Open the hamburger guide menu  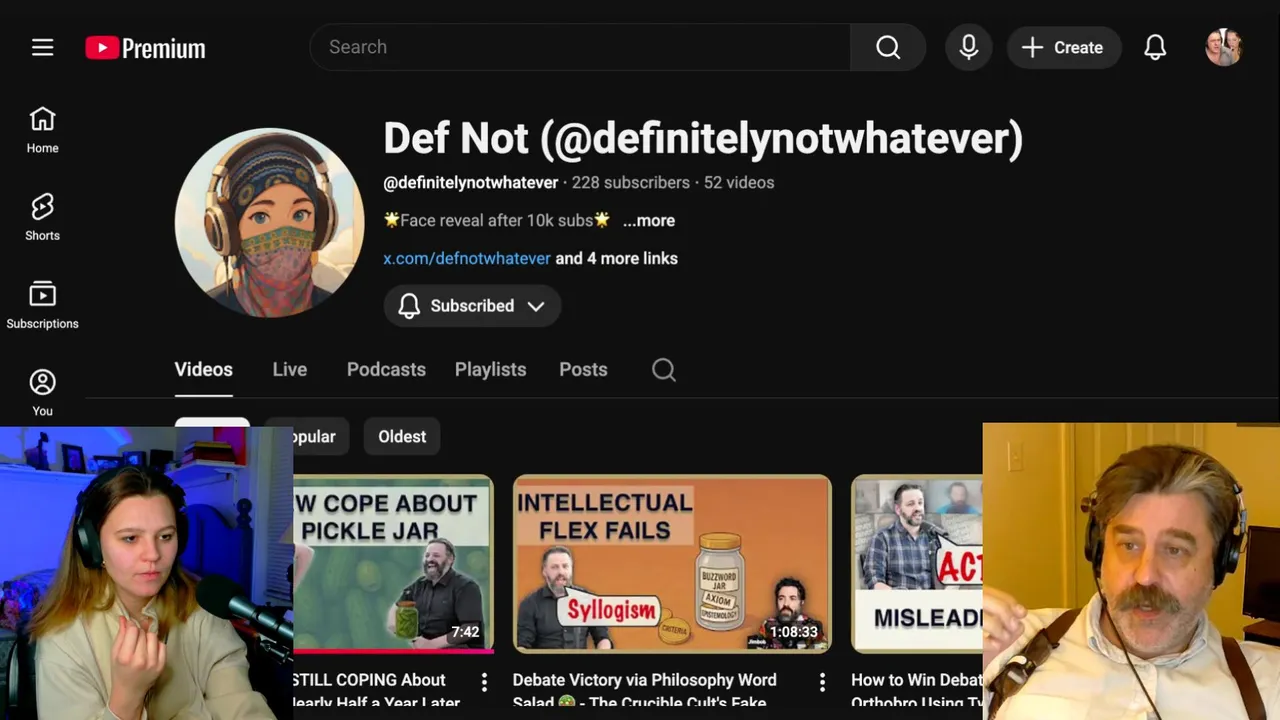coord(42,47)
